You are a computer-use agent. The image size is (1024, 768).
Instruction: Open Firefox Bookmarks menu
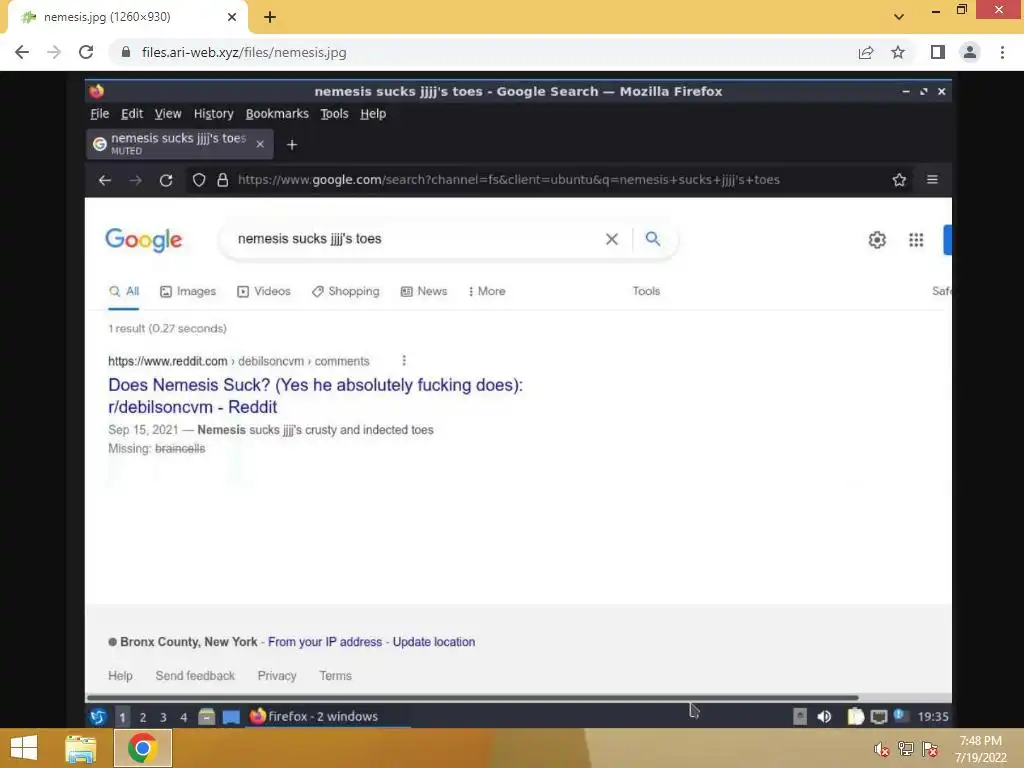click(x=277, y=114)
